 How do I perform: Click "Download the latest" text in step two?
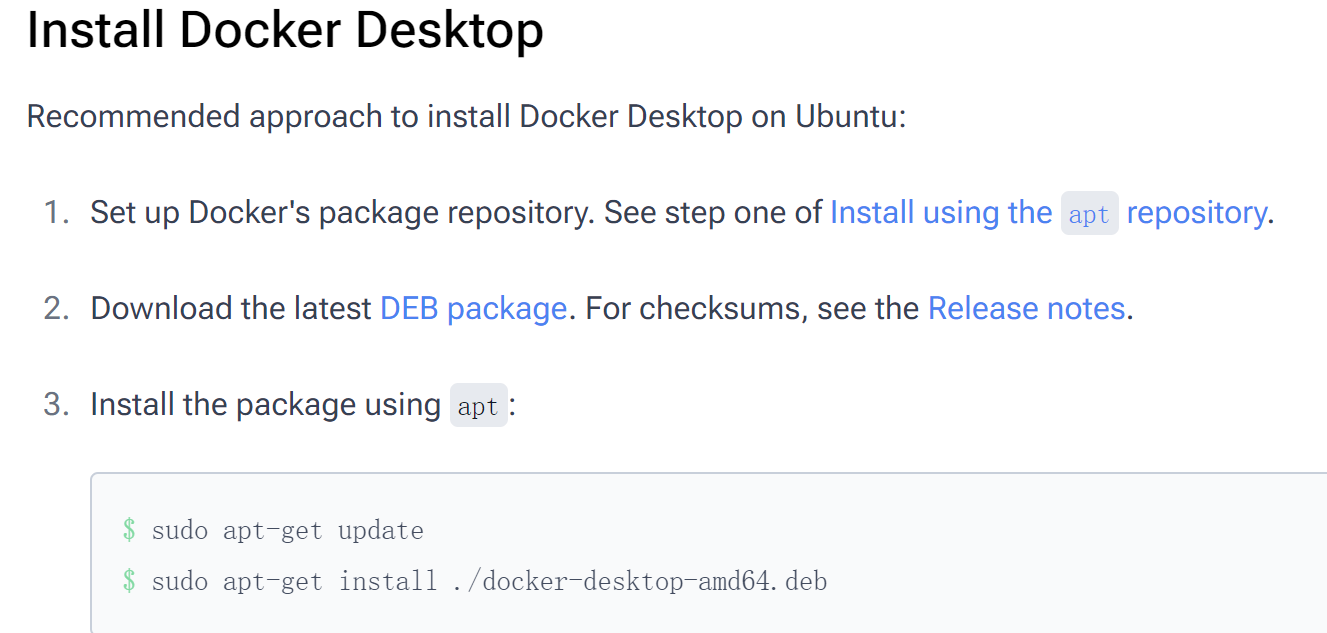[x=231, y=309]
